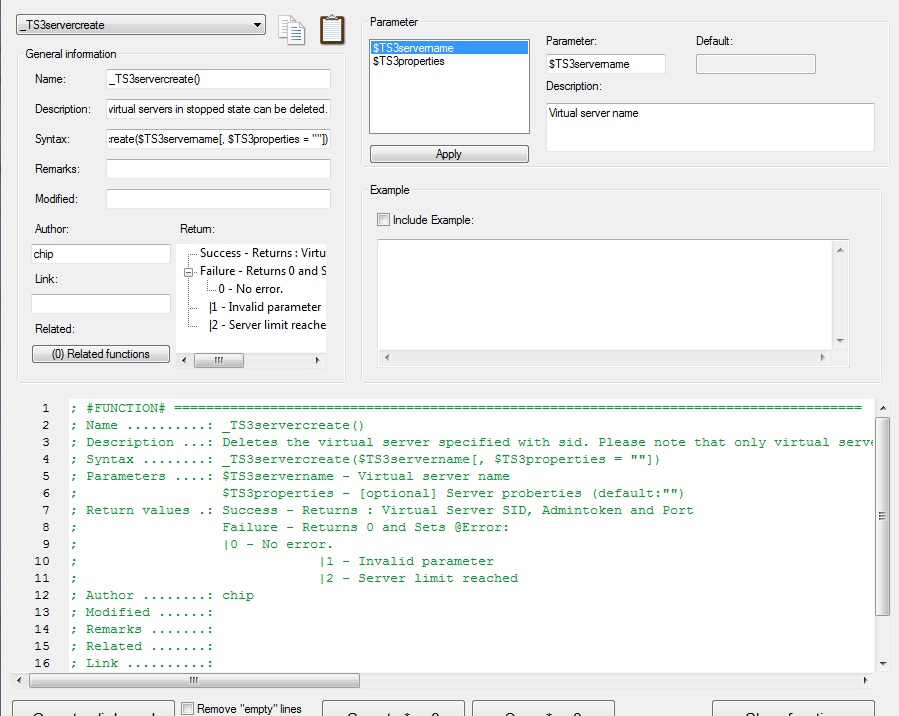
Task: Select the '1 - Invalid parameter' tree item
Action: click(266, 307)
